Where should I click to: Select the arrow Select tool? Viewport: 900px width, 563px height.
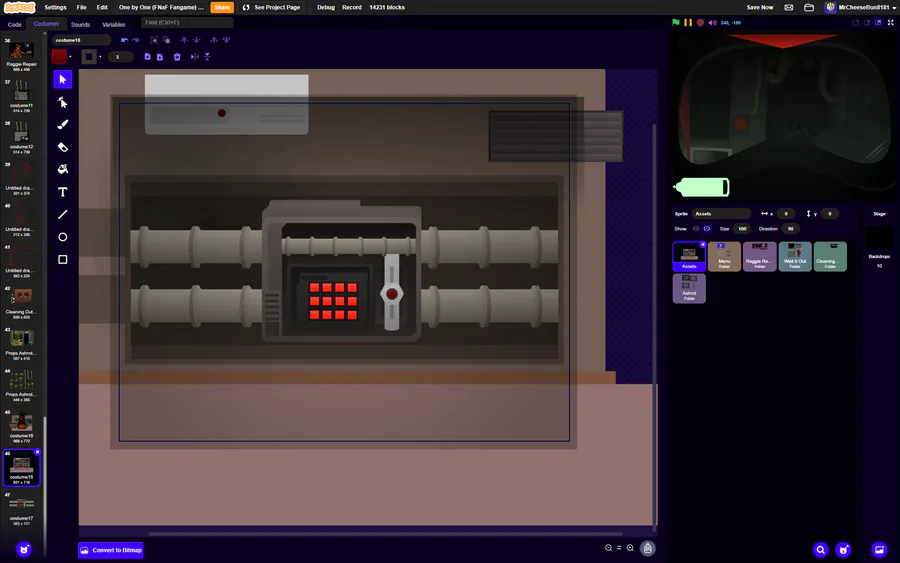[x=63, y=79]
